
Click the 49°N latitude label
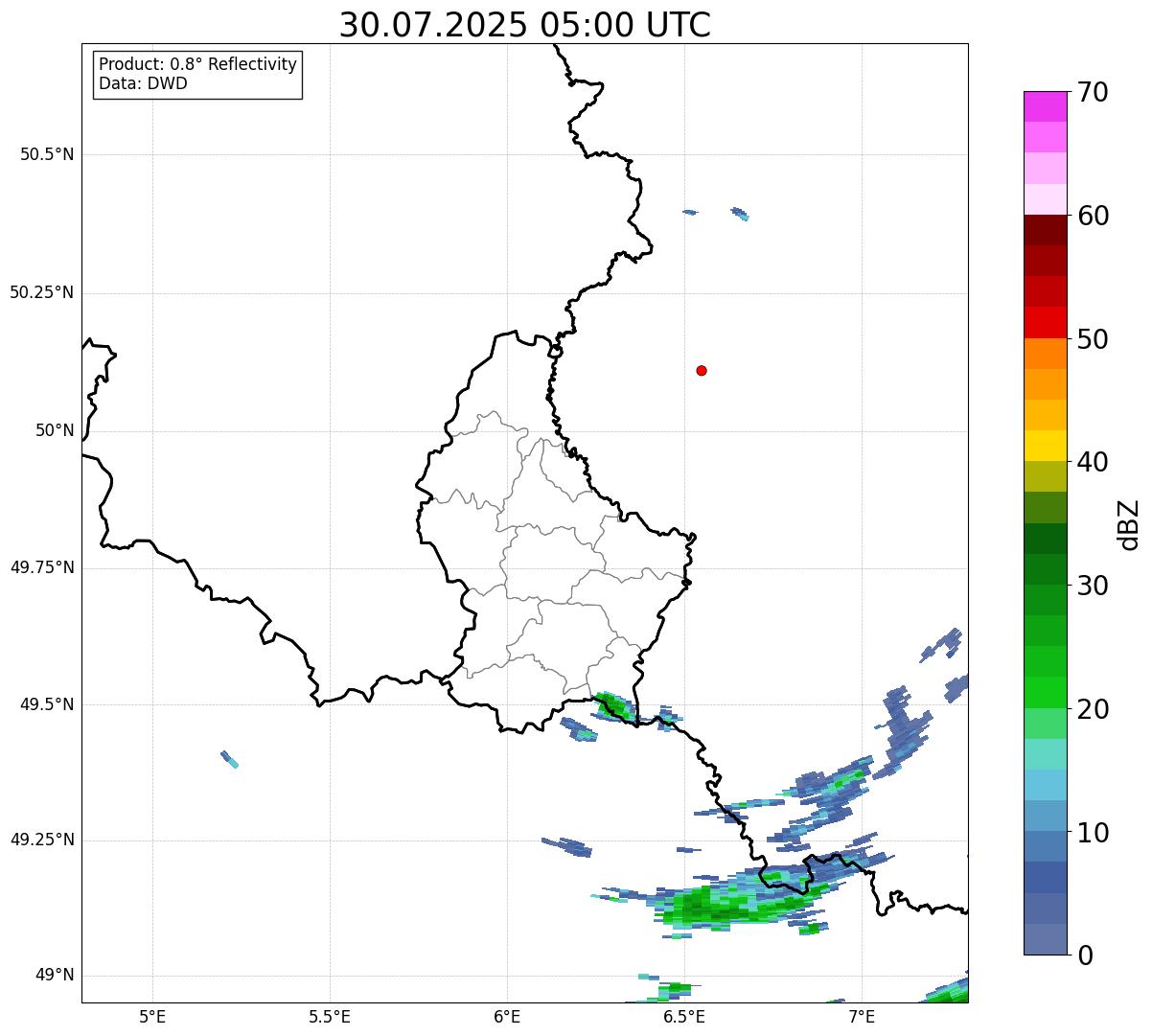56,975
